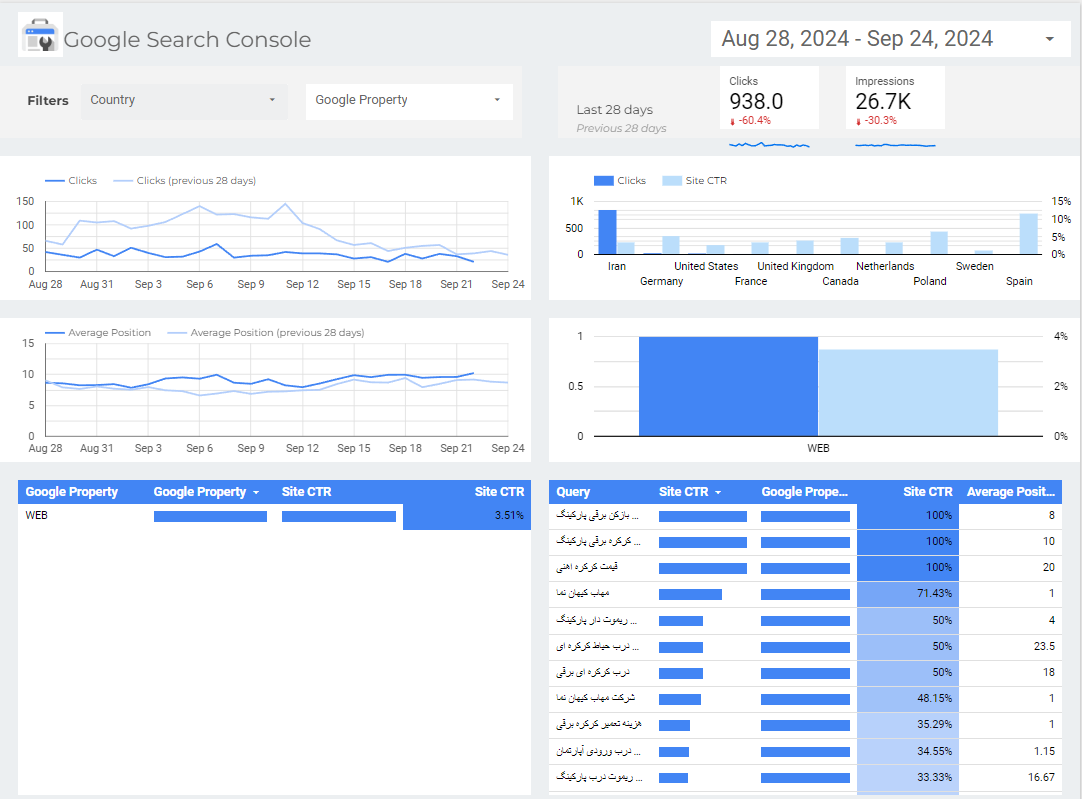Click the sort arrow on query table Site CTR
Screen dimensions: 1082x799
tap(718, 493)
